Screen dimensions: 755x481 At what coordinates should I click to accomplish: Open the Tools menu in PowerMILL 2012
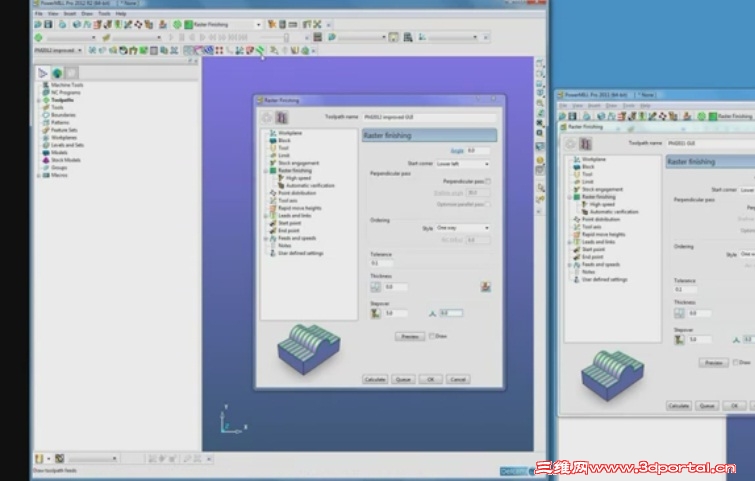(x=104, y=13)
